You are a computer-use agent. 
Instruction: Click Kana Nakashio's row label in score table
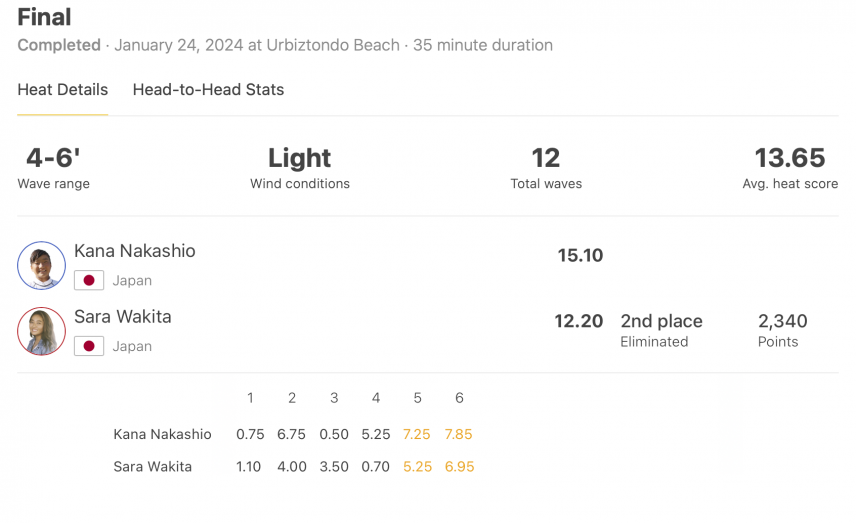click(162, 435)
